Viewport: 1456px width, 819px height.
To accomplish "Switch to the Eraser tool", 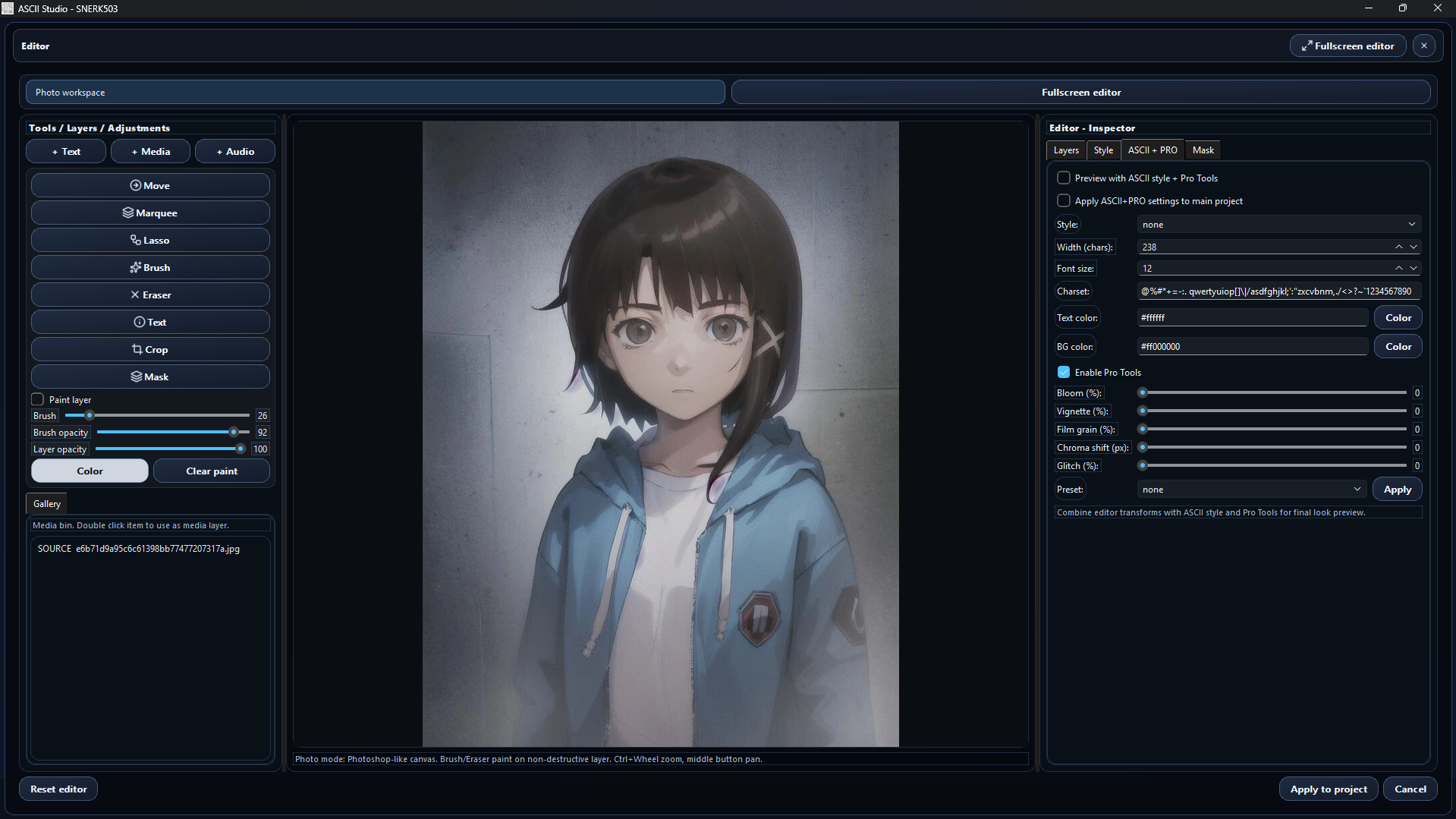I will click(x=149, y=295).
